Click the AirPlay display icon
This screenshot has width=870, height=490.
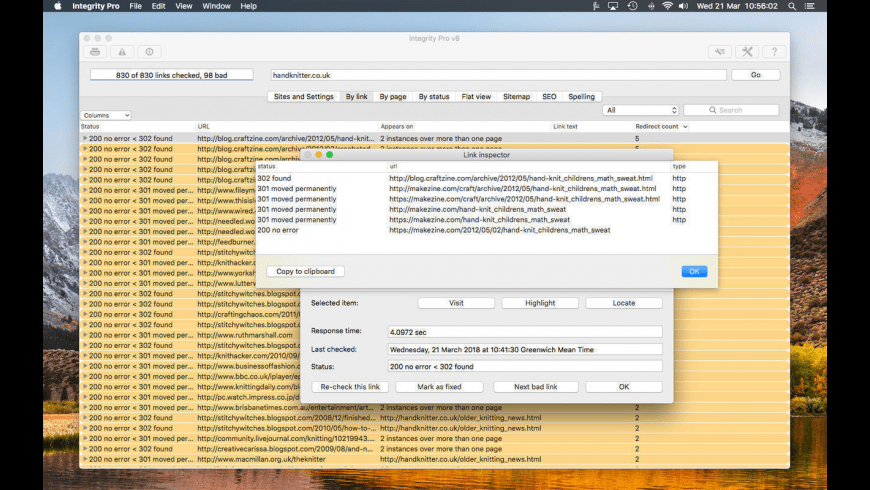(x=613, y=6)
